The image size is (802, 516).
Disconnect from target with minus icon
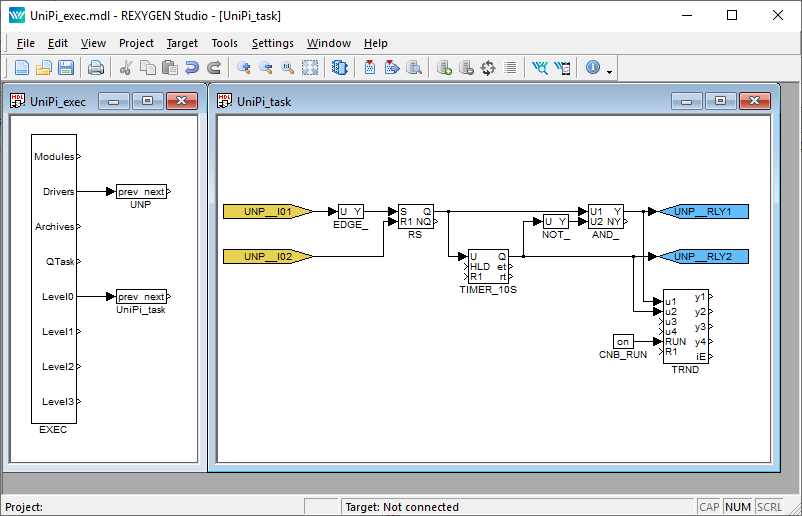click(466, 68)
